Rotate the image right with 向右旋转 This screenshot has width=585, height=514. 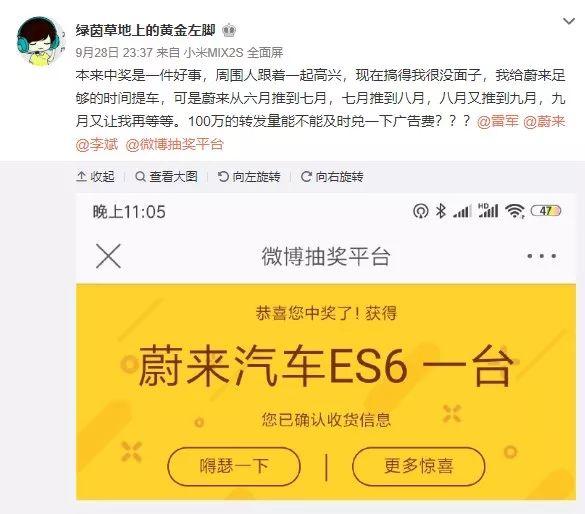pos(332,176)
